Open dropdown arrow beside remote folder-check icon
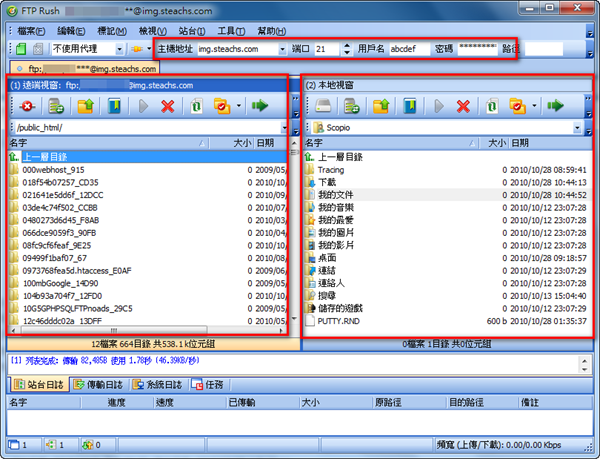This screenshot has height=459, width=600. click(x=239, y=106)
